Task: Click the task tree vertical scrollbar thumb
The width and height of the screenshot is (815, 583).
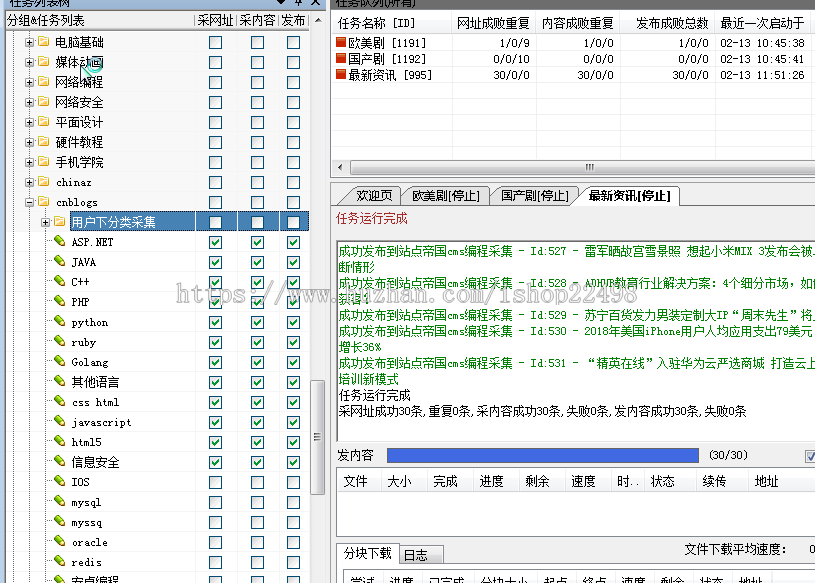Action: [317, 438]
